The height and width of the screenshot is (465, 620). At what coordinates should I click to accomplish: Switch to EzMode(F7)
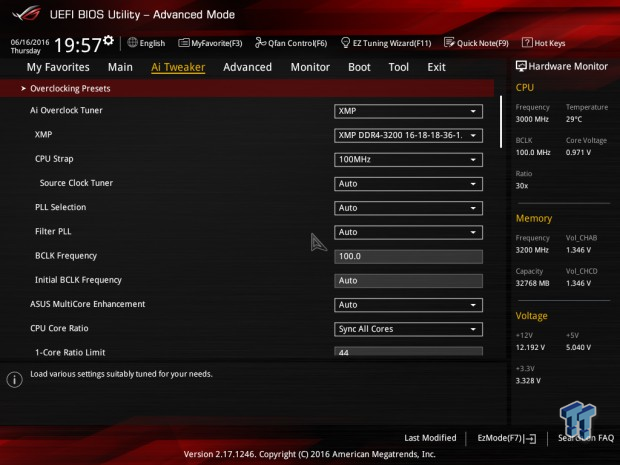pos(507,438)
